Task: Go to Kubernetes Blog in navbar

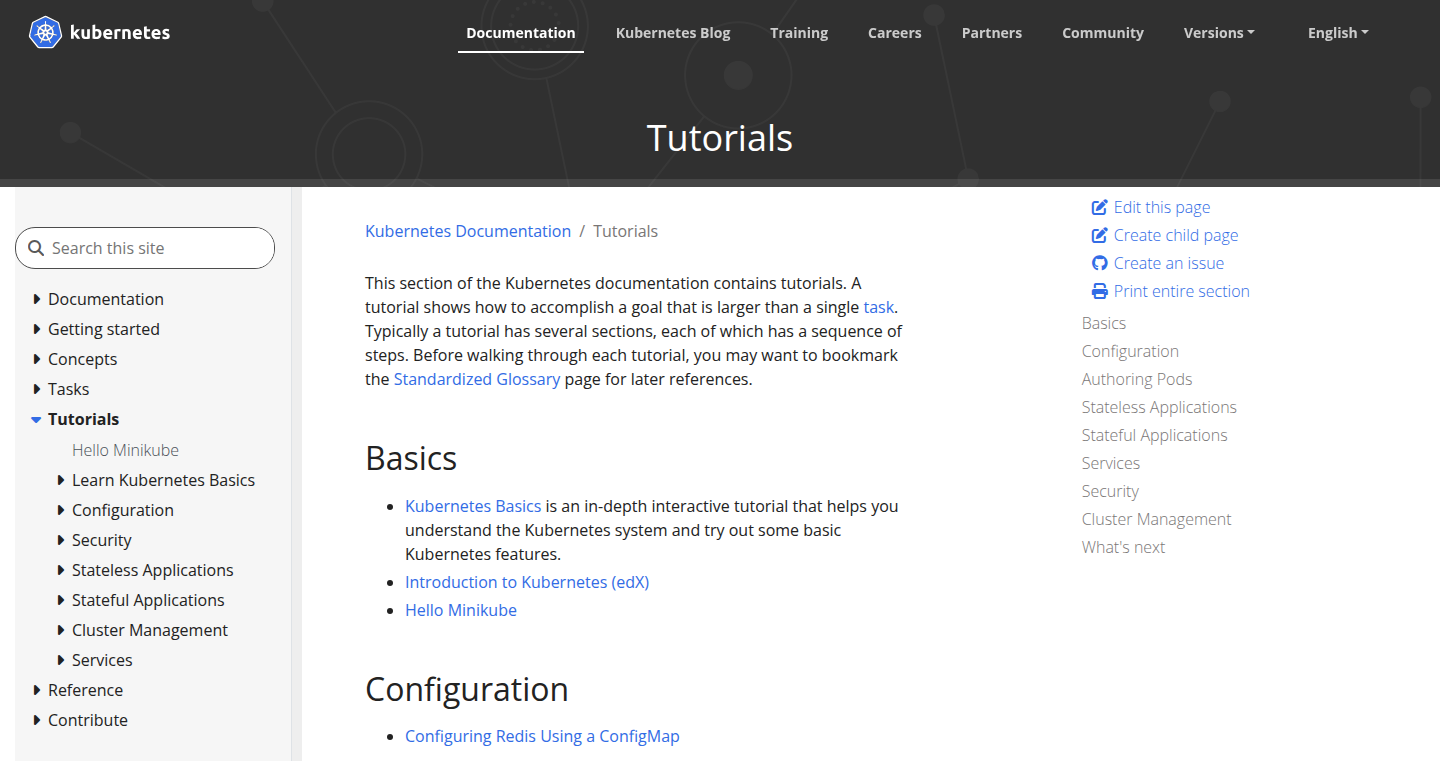Action: click(673, 33)
